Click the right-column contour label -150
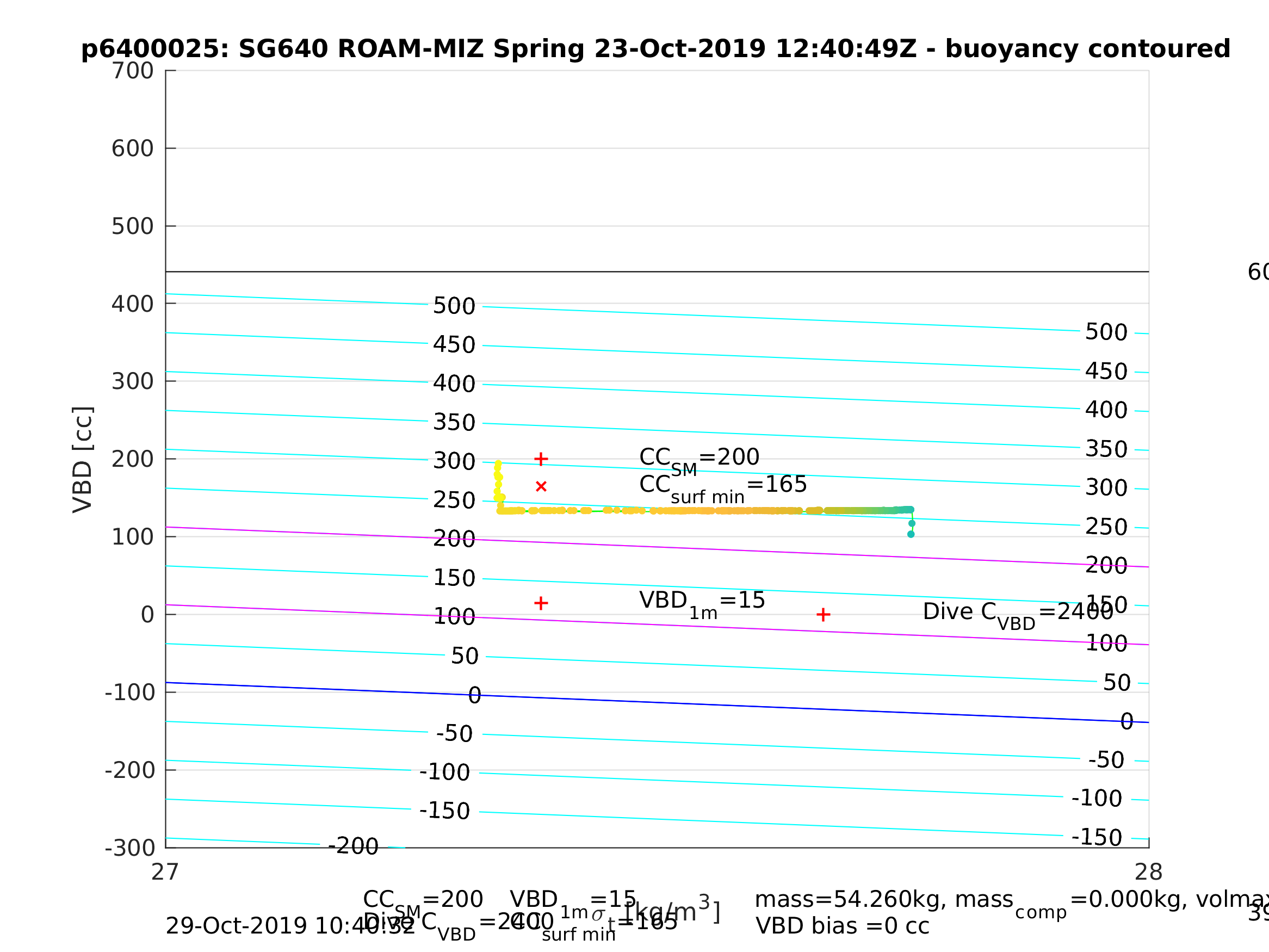The height and width of the screenshot is (952, 1269). 1097,838
